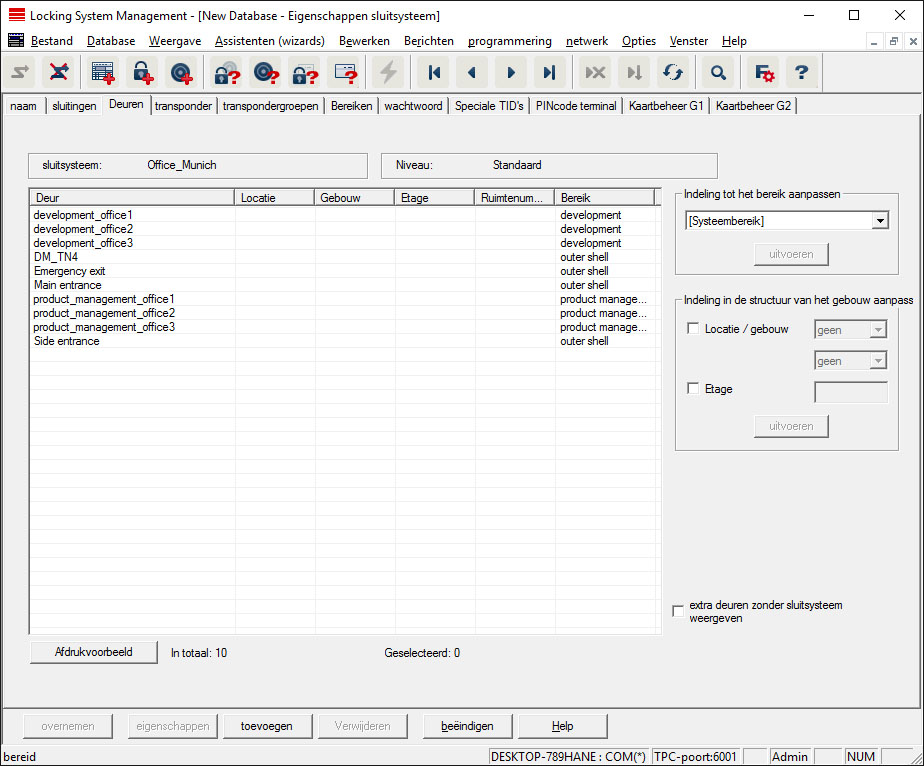The image size is (924, 766).
Task: Jump to the last record
Action: click(548, 72)
